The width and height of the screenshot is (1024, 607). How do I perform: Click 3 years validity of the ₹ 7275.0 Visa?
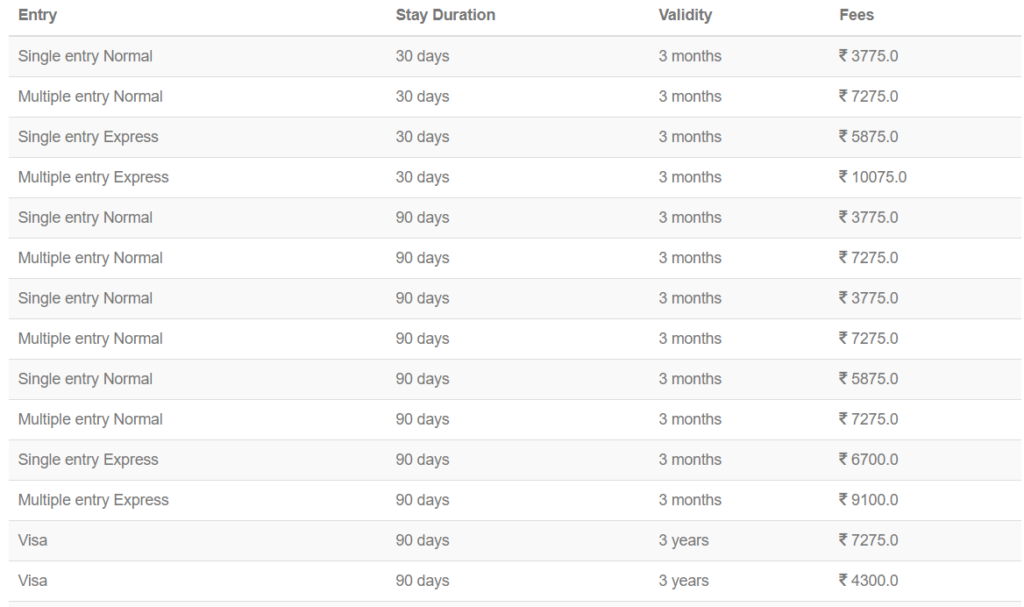point(683,540)
